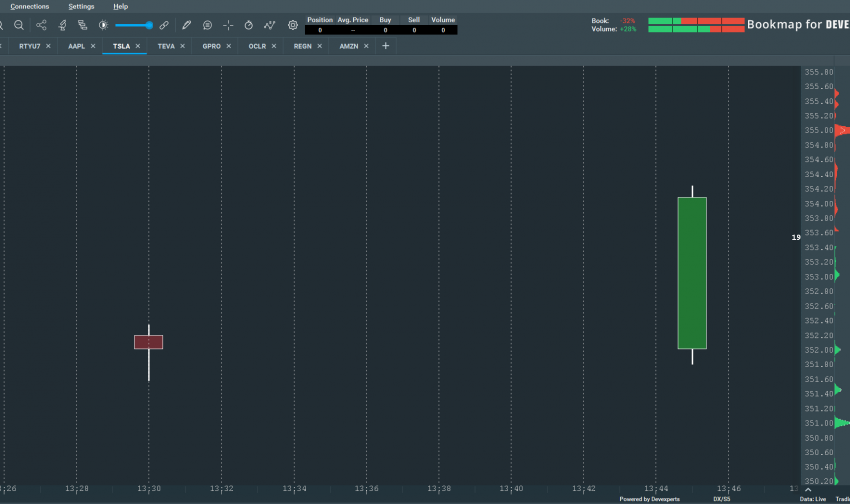Close the GPRO tab
This screenshot has width=850, height=504.
click(x=228, y=46)
